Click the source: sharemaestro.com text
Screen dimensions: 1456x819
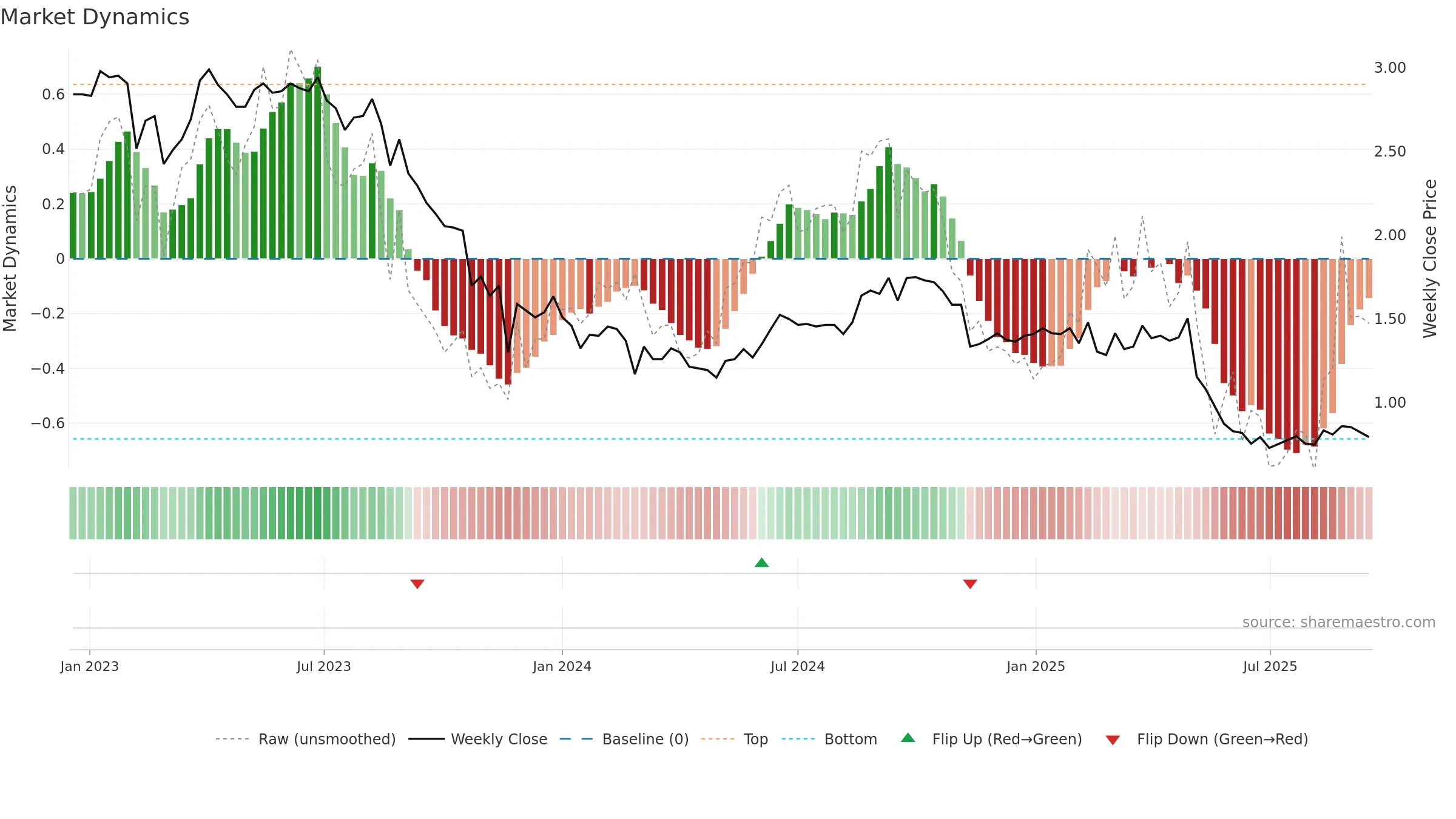pyautogui.click(x=1339, y=622)
